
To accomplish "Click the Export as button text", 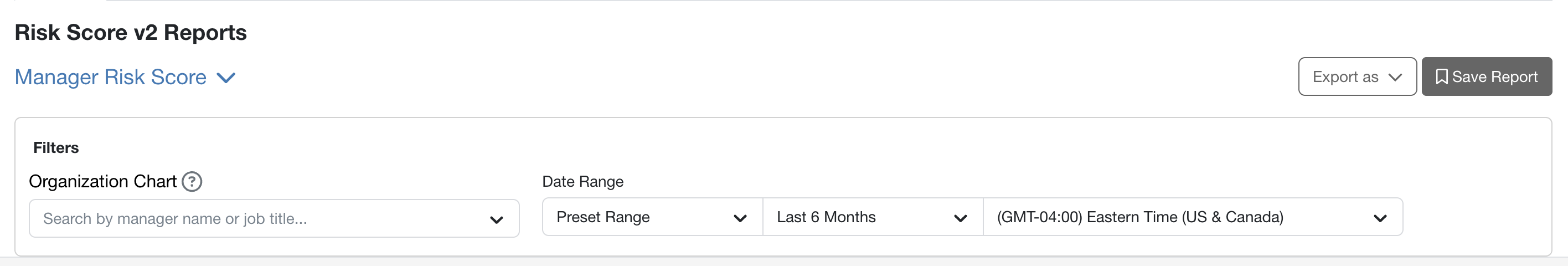I will click(x=1345, y=76).
